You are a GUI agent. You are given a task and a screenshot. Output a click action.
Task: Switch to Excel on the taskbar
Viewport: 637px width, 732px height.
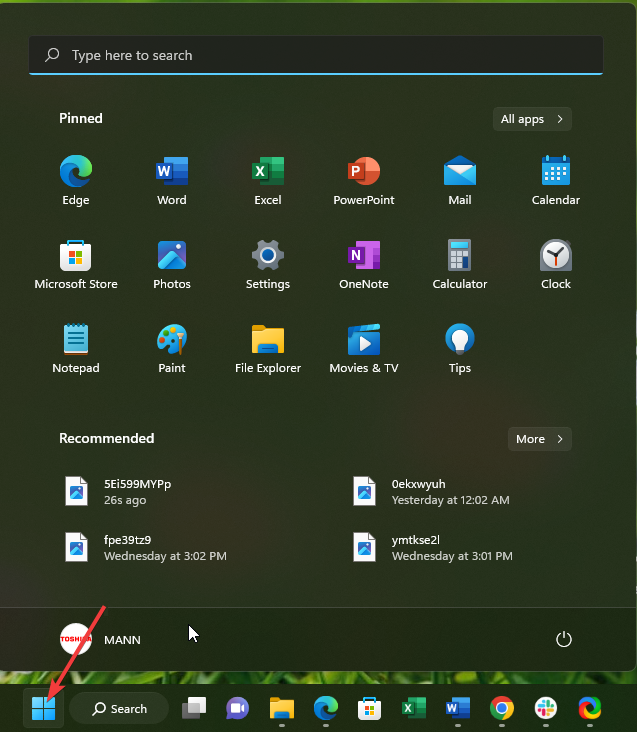[x=413, y=708]
